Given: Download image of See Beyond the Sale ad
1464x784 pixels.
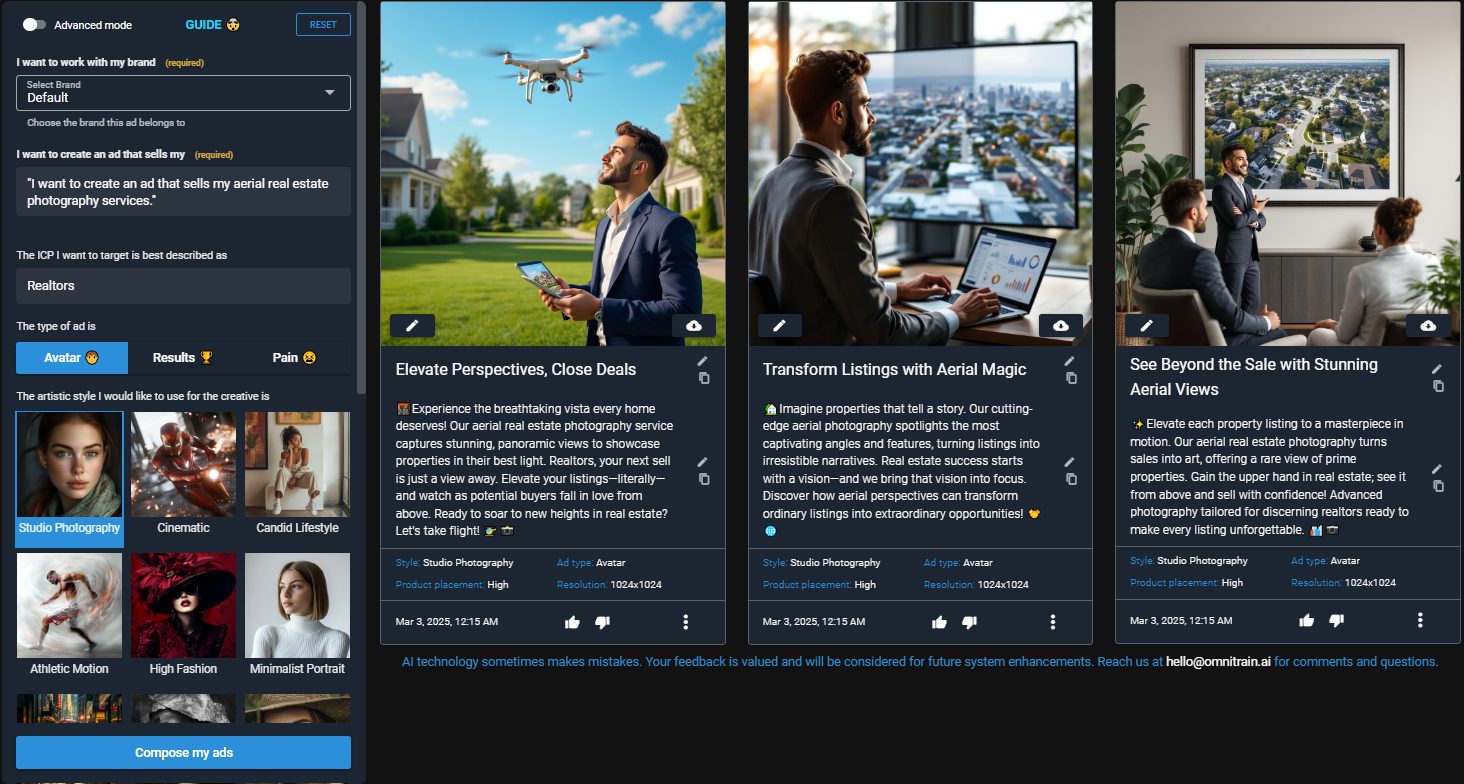Looking at the screenshot, I should (1428, 325).
